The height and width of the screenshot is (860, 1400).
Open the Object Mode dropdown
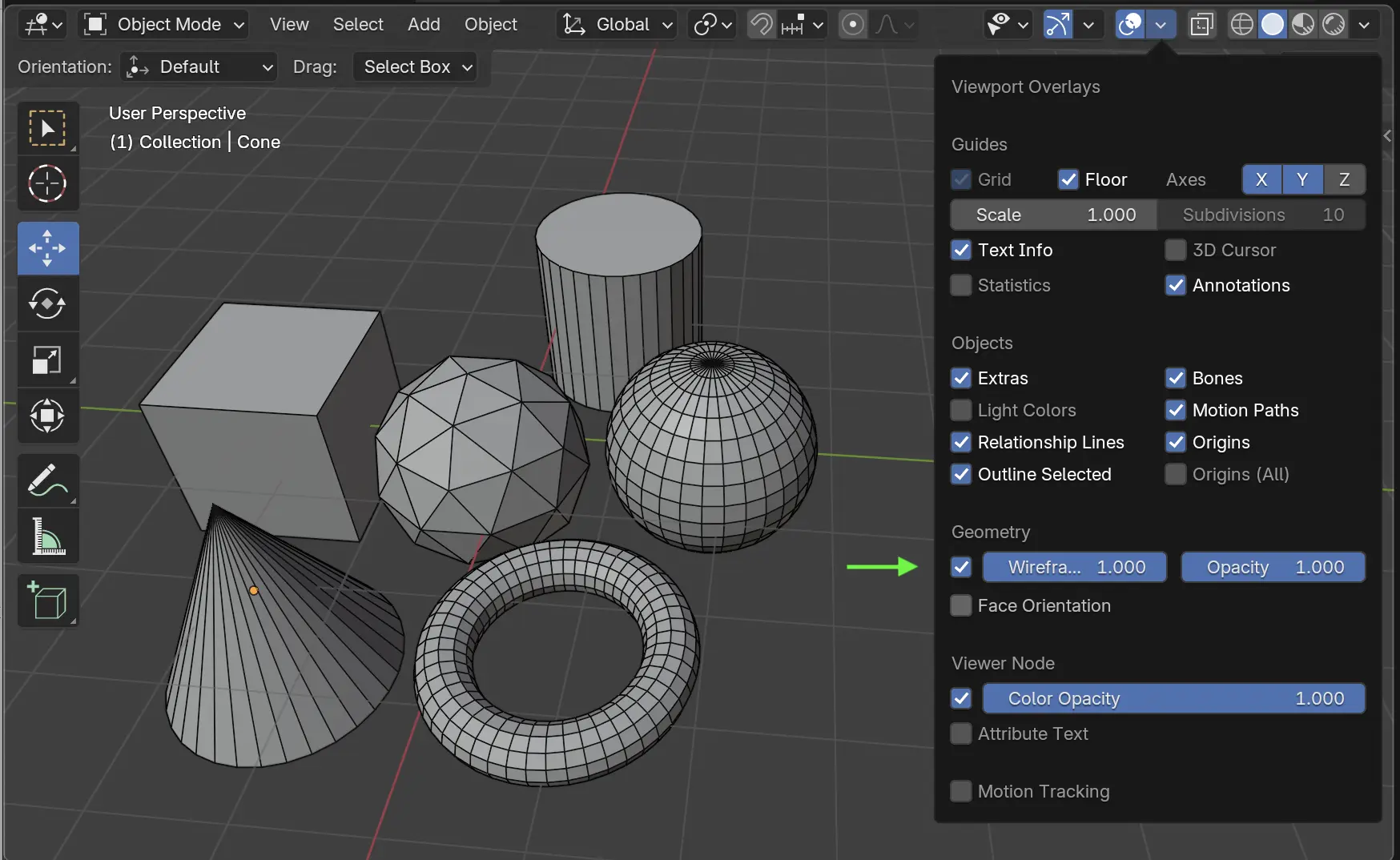tap(164, 25)
